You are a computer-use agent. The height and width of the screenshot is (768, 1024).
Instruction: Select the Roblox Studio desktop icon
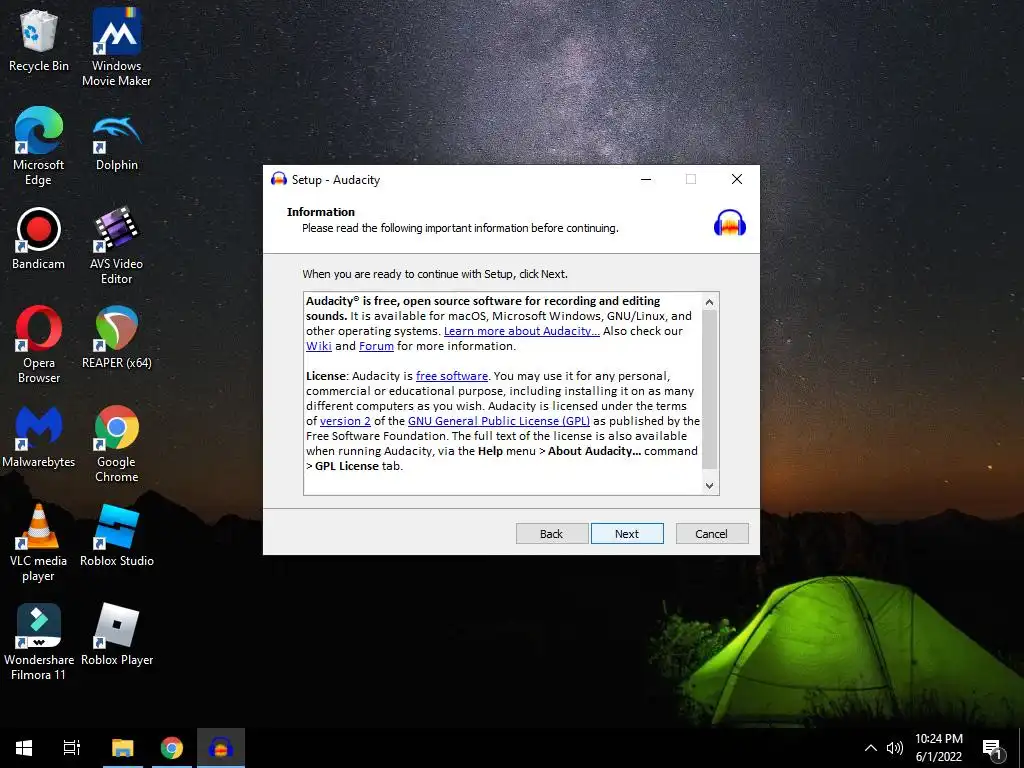point(117,536)
